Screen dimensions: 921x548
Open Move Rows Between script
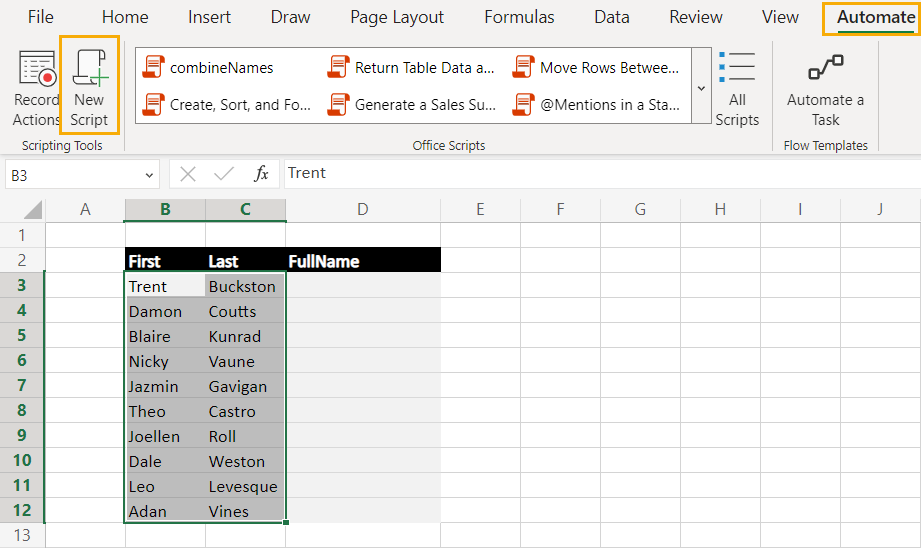[596, 68]
